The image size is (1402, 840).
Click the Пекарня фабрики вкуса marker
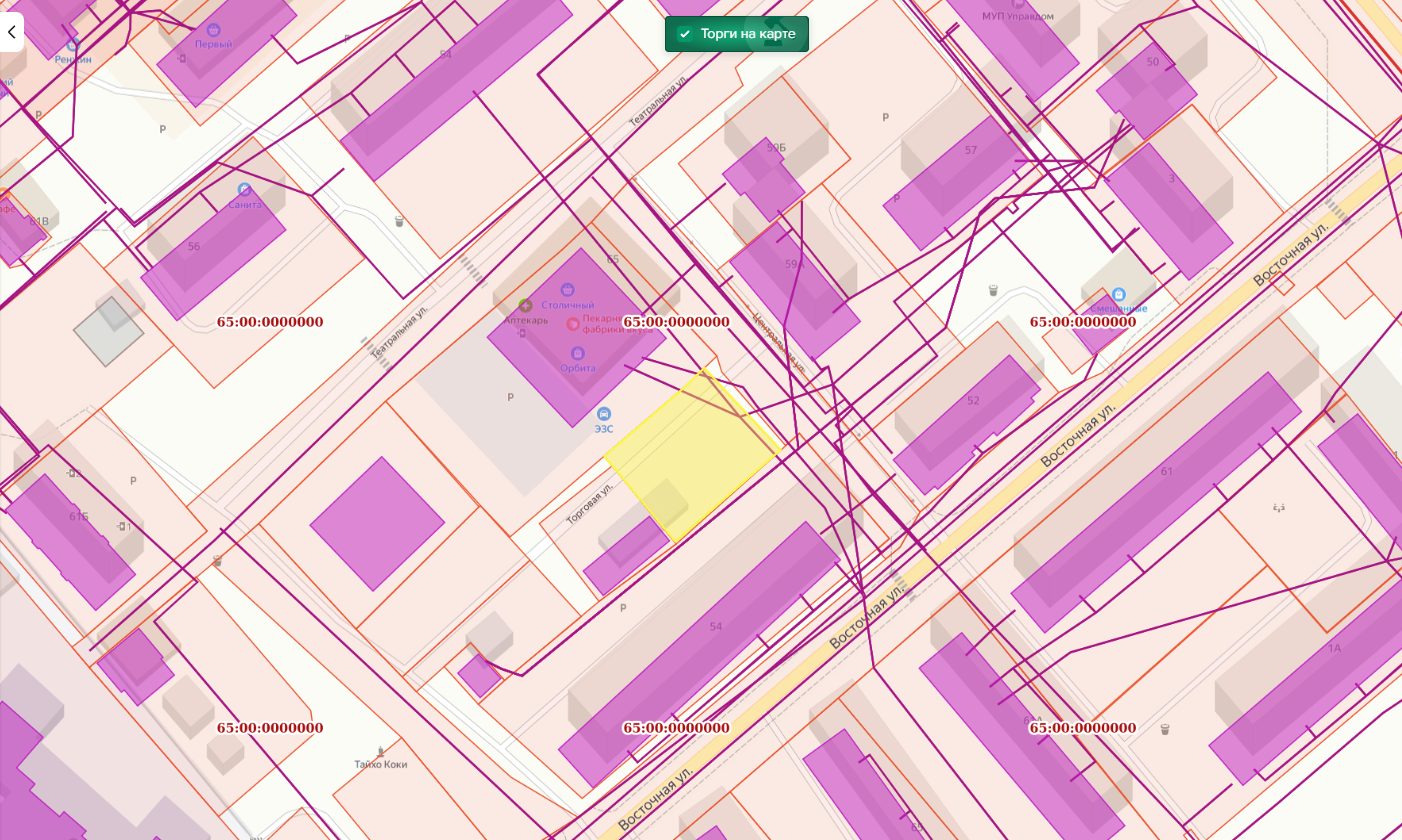[573, 323]
